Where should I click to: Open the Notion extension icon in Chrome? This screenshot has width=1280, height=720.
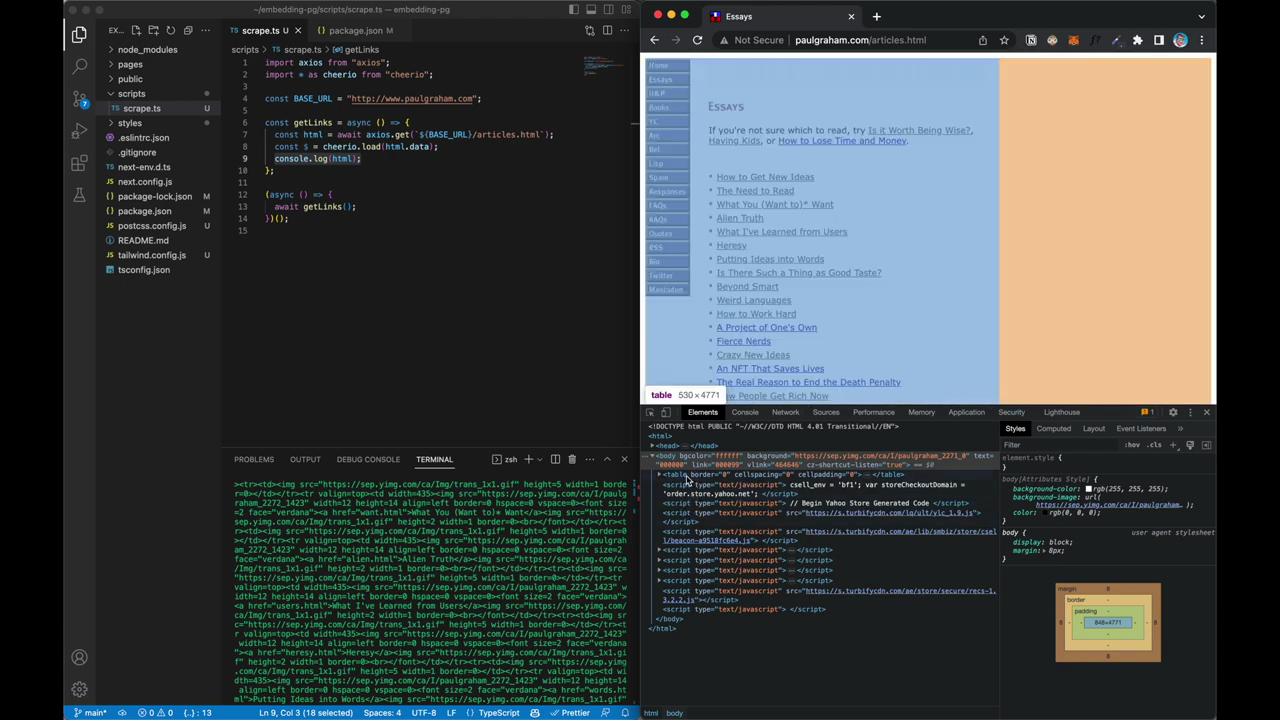[x=1031, y=40]
